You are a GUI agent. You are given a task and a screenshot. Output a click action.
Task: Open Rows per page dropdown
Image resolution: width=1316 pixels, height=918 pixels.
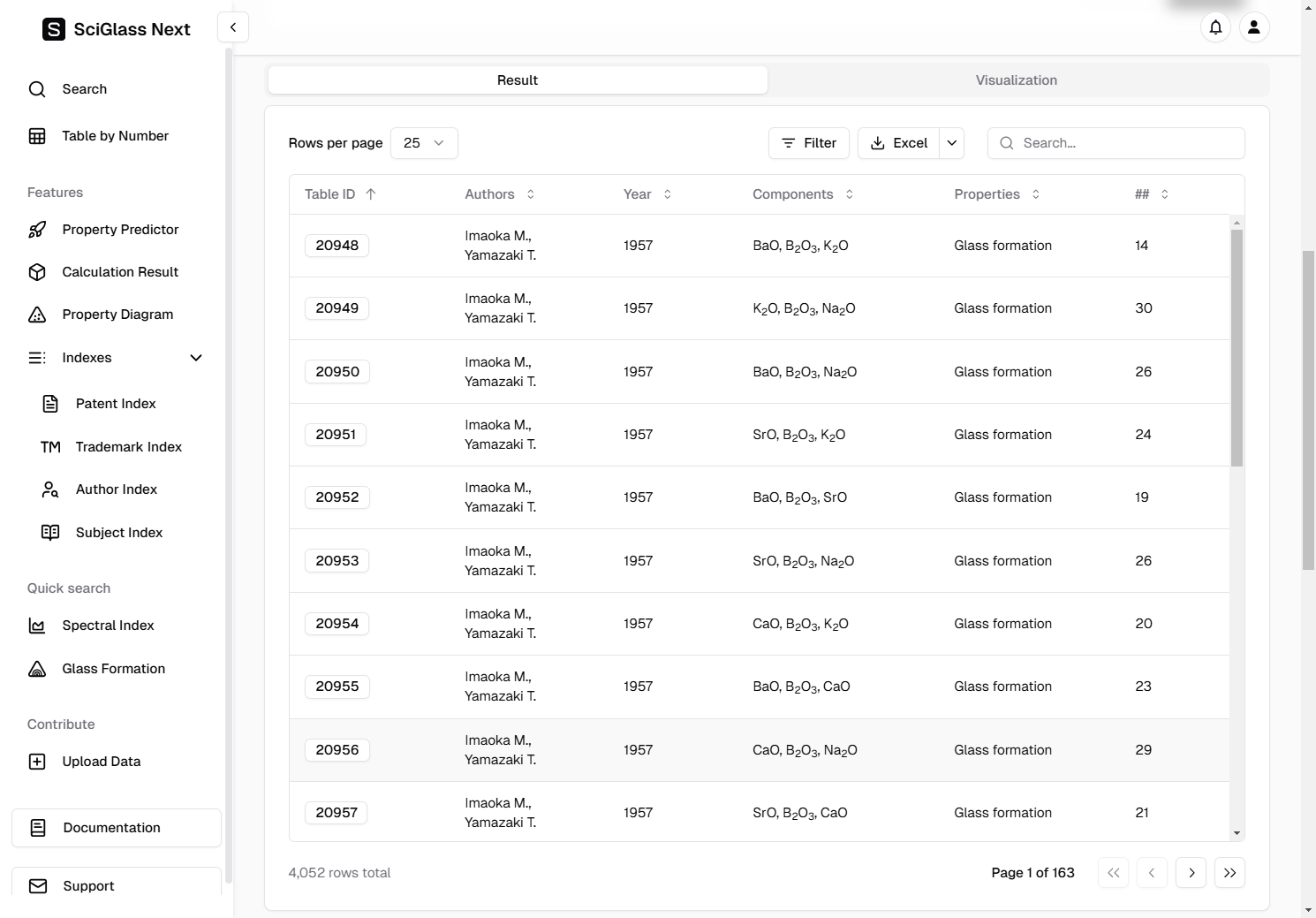tap(424, 143)
